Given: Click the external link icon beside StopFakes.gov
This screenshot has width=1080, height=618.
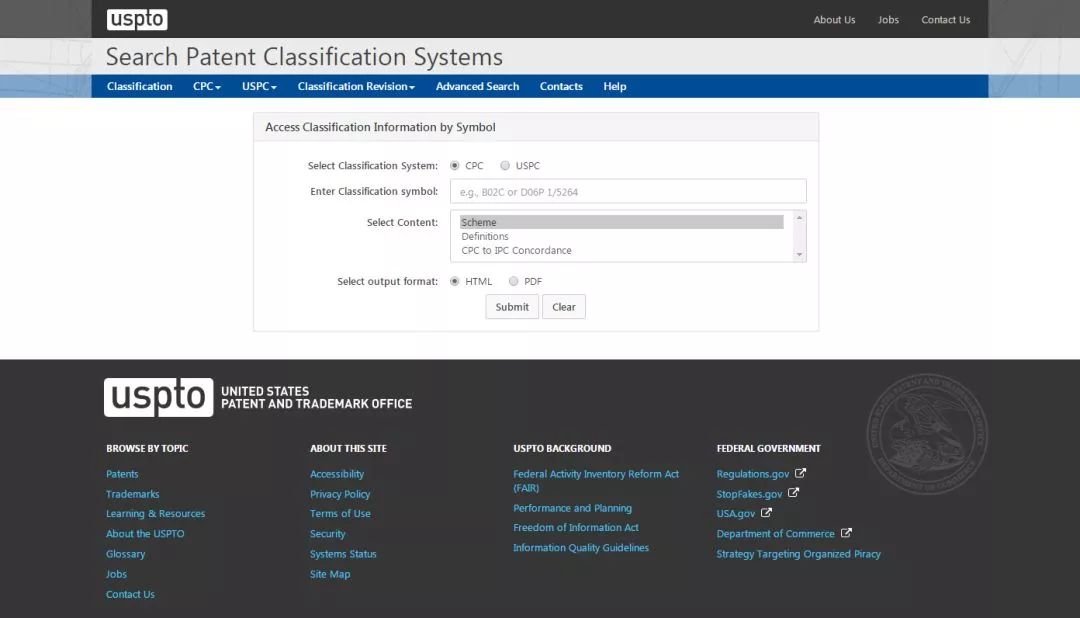Looking at the screenshot, I should (794, 493).
